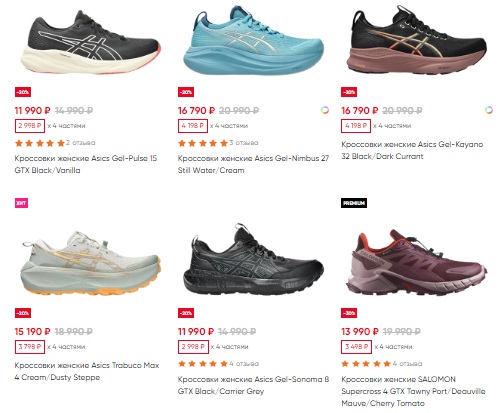Open the Trabuco Max 4 shoe image

click(x=91, y=263)
